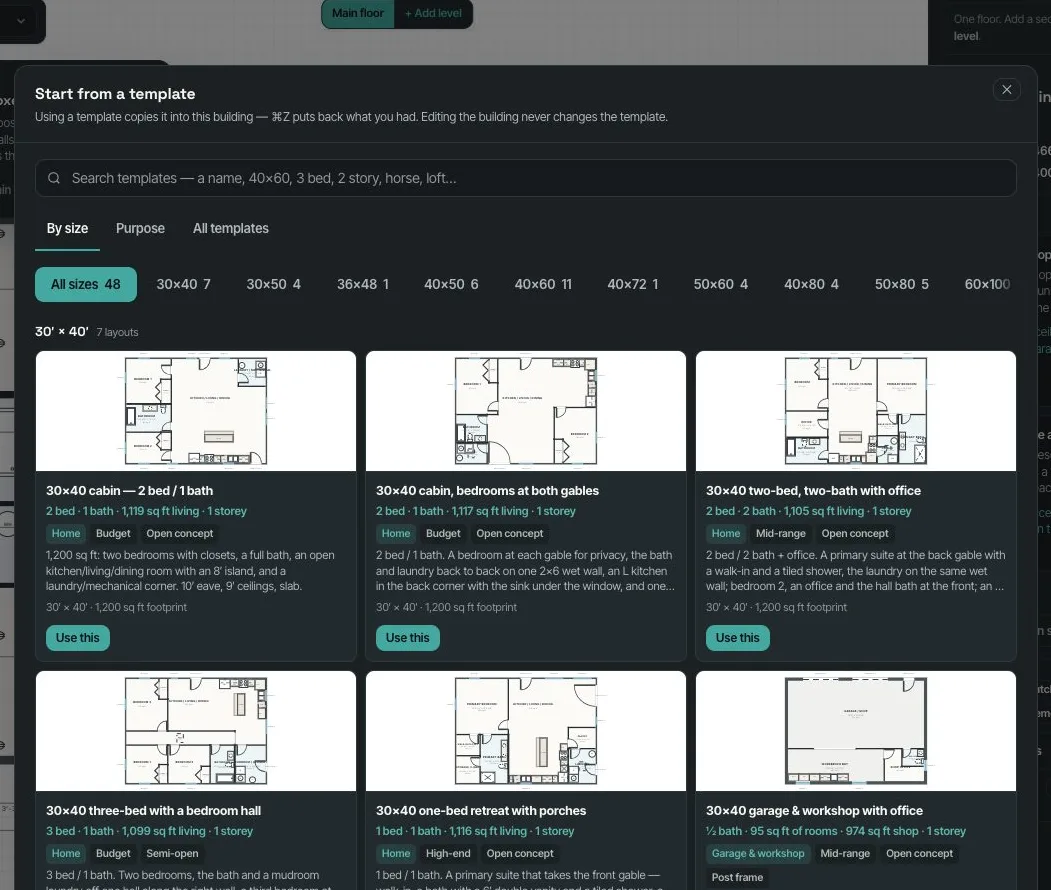Open the garage & workshop with office thumbnail

(x=856, y=731)
